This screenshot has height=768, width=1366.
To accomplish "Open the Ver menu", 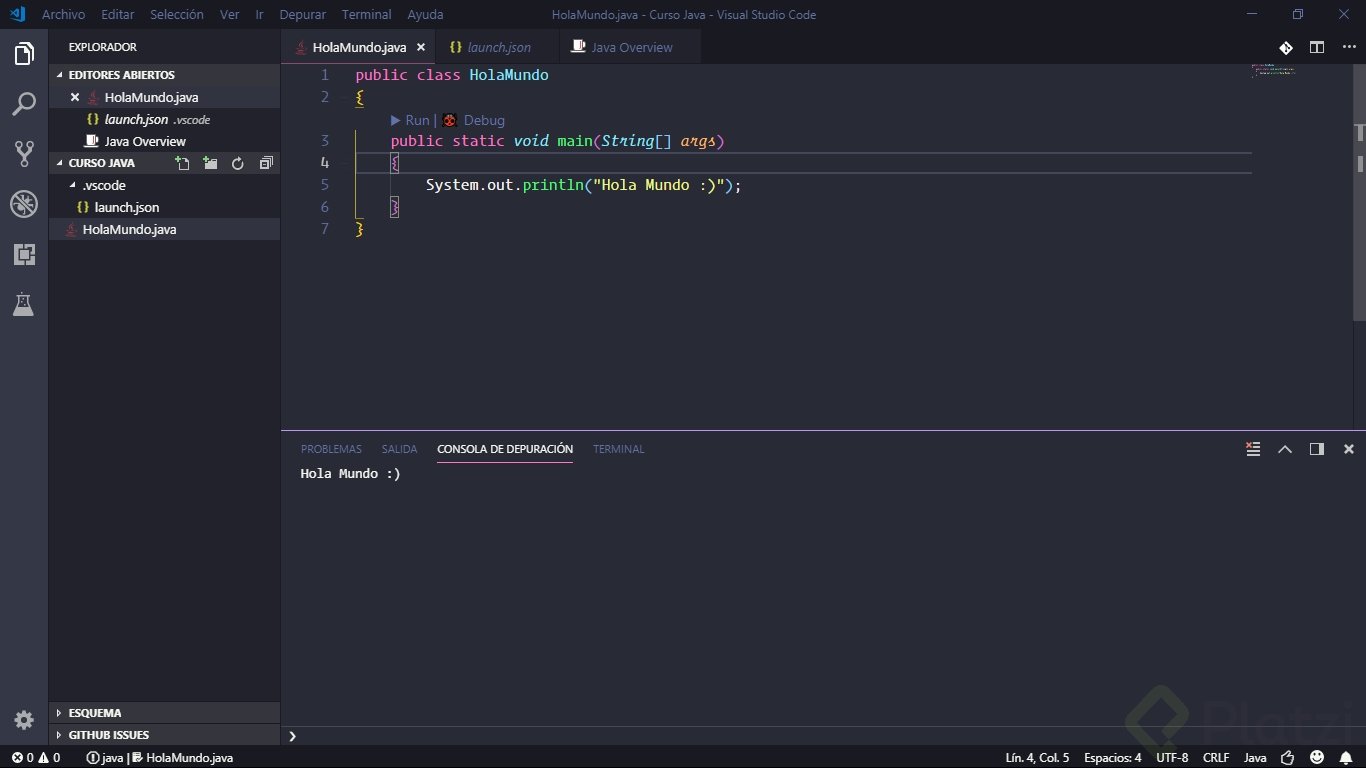I will click(230, 15).
